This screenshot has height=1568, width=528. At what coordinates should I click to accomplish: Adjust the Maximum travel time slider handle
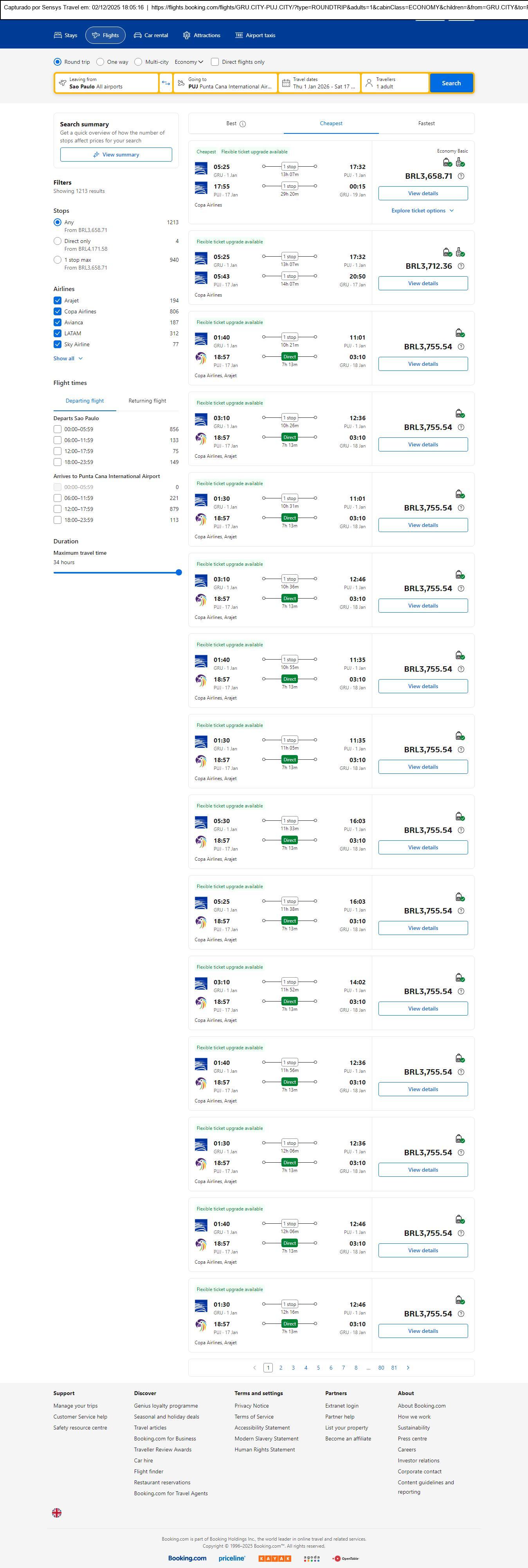click(178, 572)
